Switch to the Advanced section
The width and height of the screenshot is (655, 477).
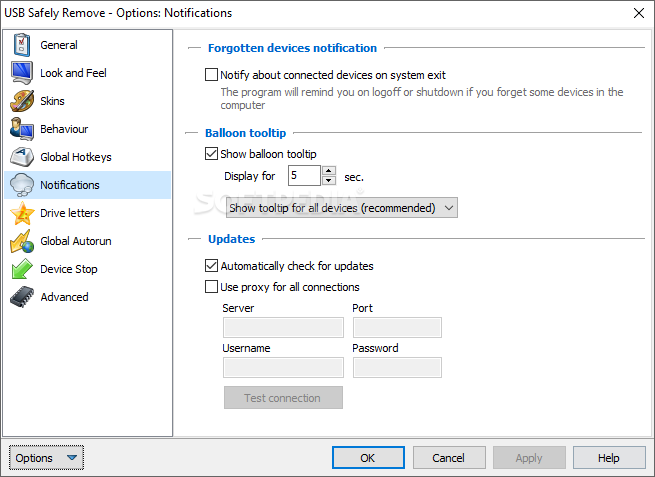(x=88, y=297)
